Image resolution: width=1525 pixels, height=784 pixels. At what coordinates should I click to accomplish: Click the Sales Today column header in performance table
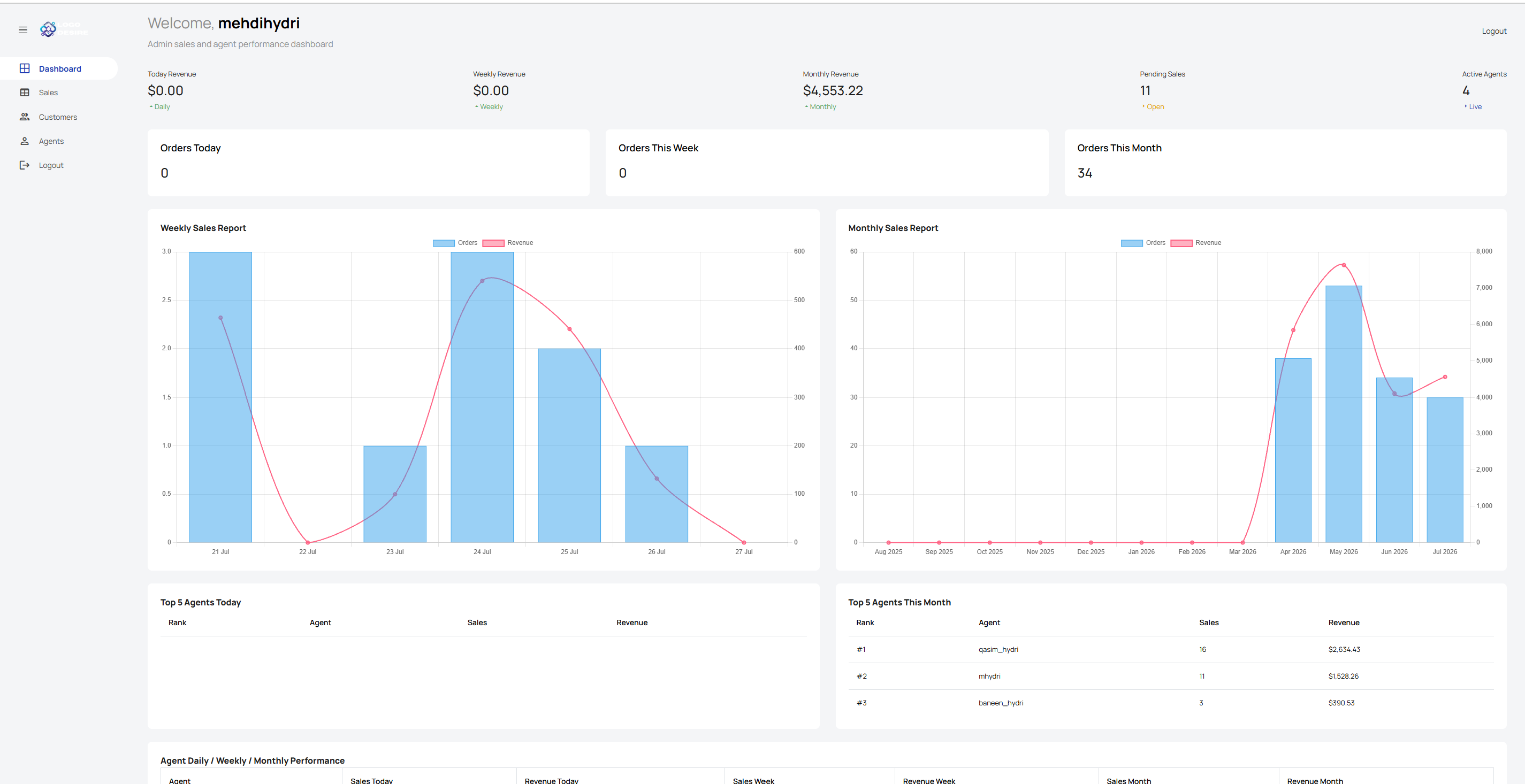(371, 780)
